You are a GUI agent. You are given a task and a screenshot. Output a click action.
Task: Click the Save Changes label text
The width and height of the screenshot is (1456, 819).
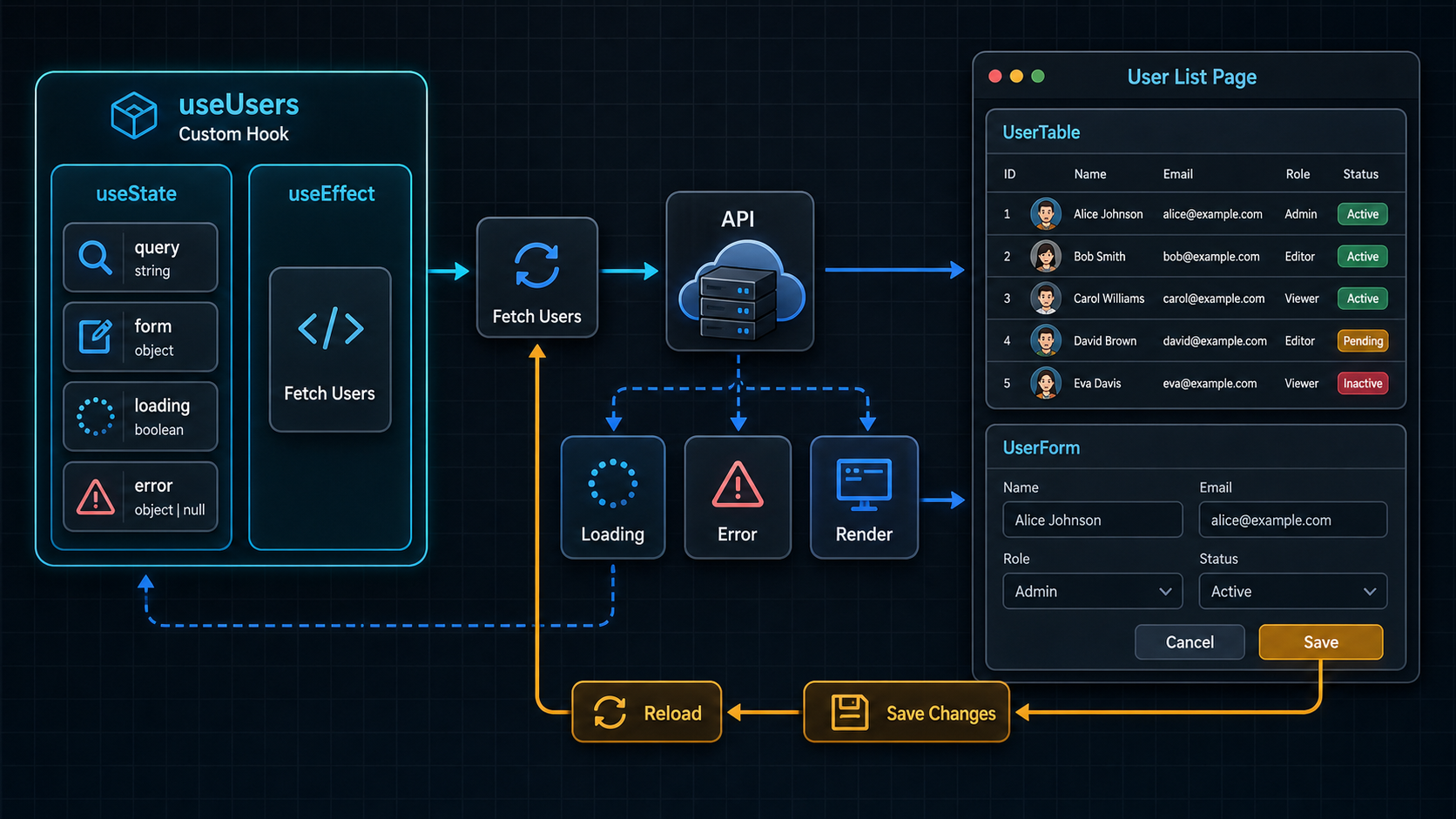pyautogui.click(x=940, y=714)
